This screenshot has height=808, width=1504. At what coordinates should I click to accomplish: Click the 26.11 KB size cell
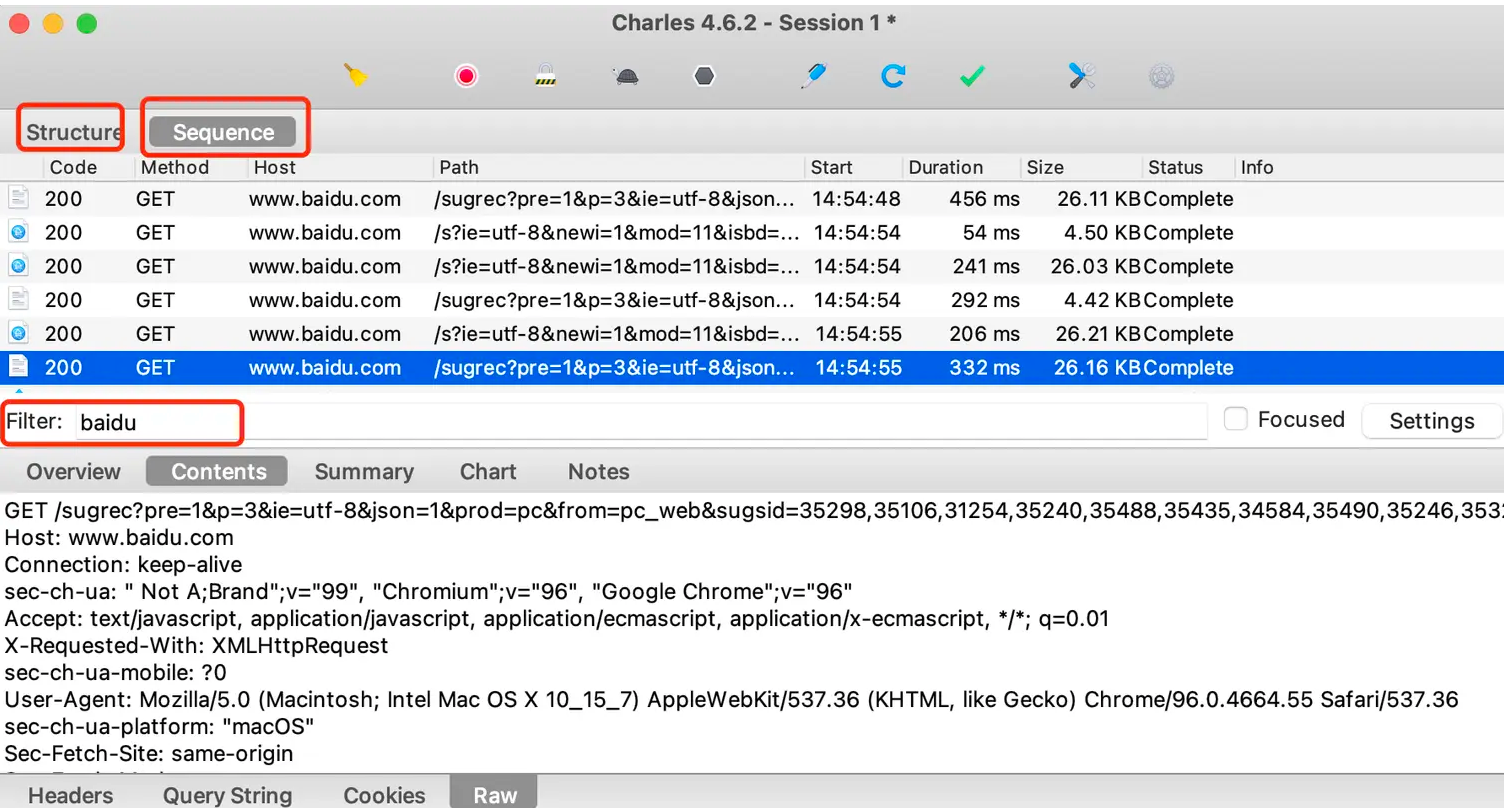[1098, 199]
